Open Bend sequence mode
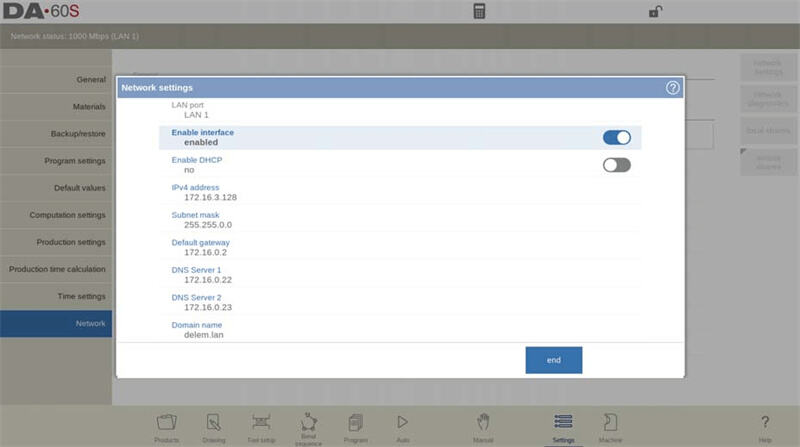 [308, 427]
